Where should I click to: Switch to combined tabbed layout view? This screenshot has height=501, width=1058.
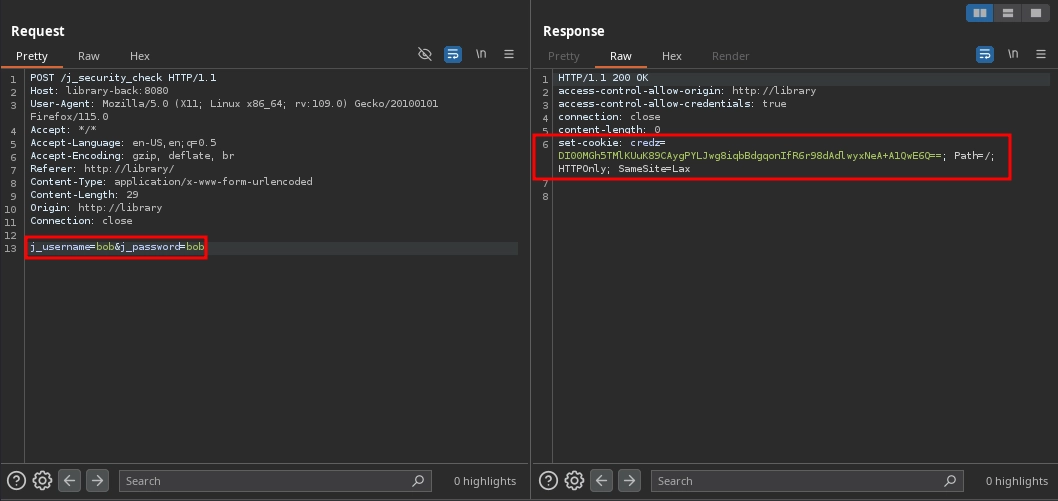(1036, 13)
